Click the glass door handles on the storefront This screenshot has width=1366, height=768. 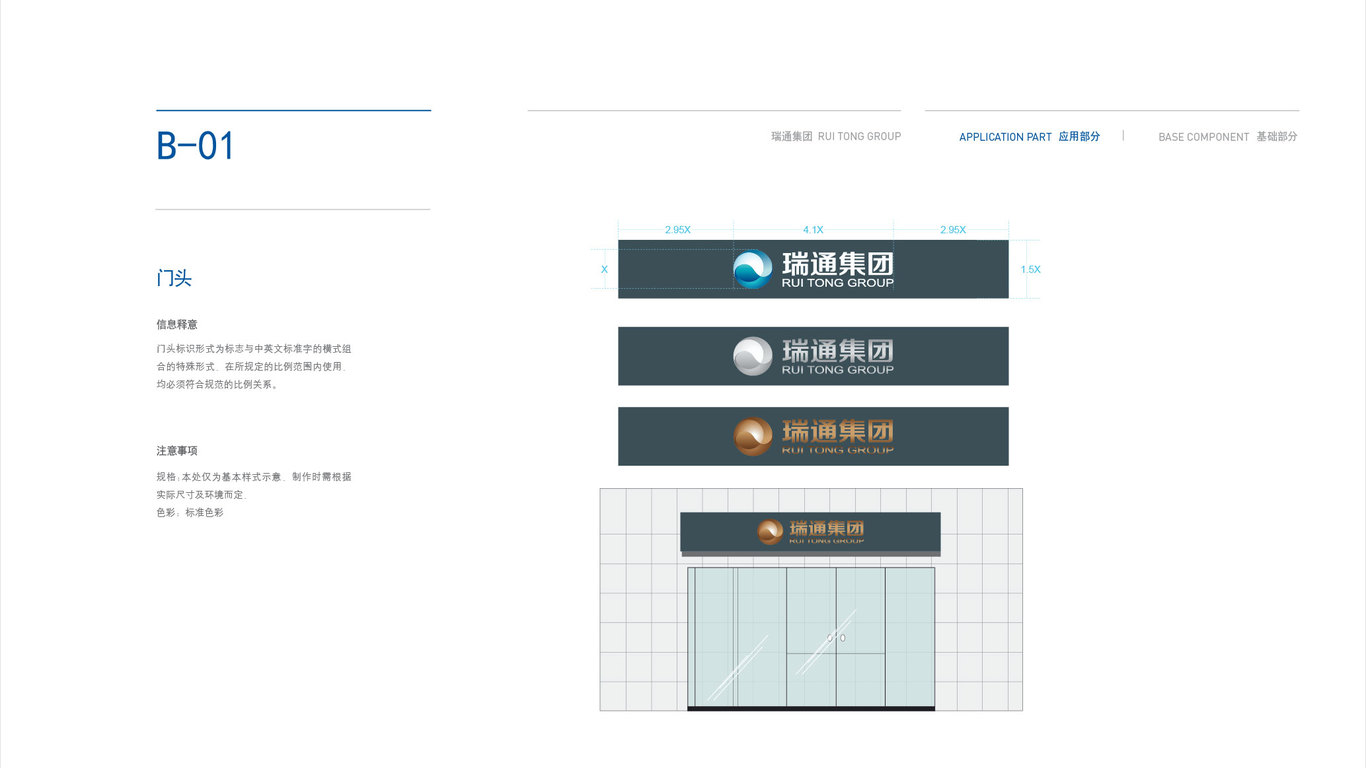pos(836,638)
